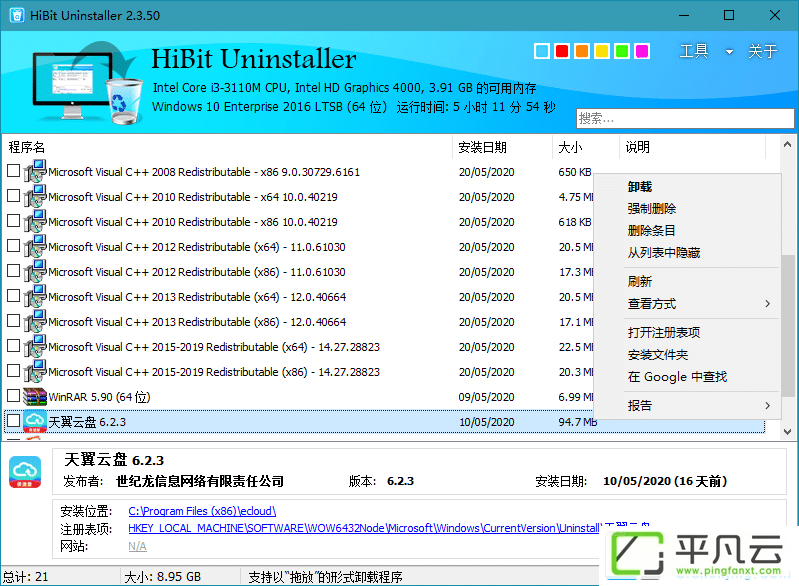Click the WinRAR 5.90 icon in list
Image resolution: width=799 pixels, height=586 pixels.
(x=35, y=396)
